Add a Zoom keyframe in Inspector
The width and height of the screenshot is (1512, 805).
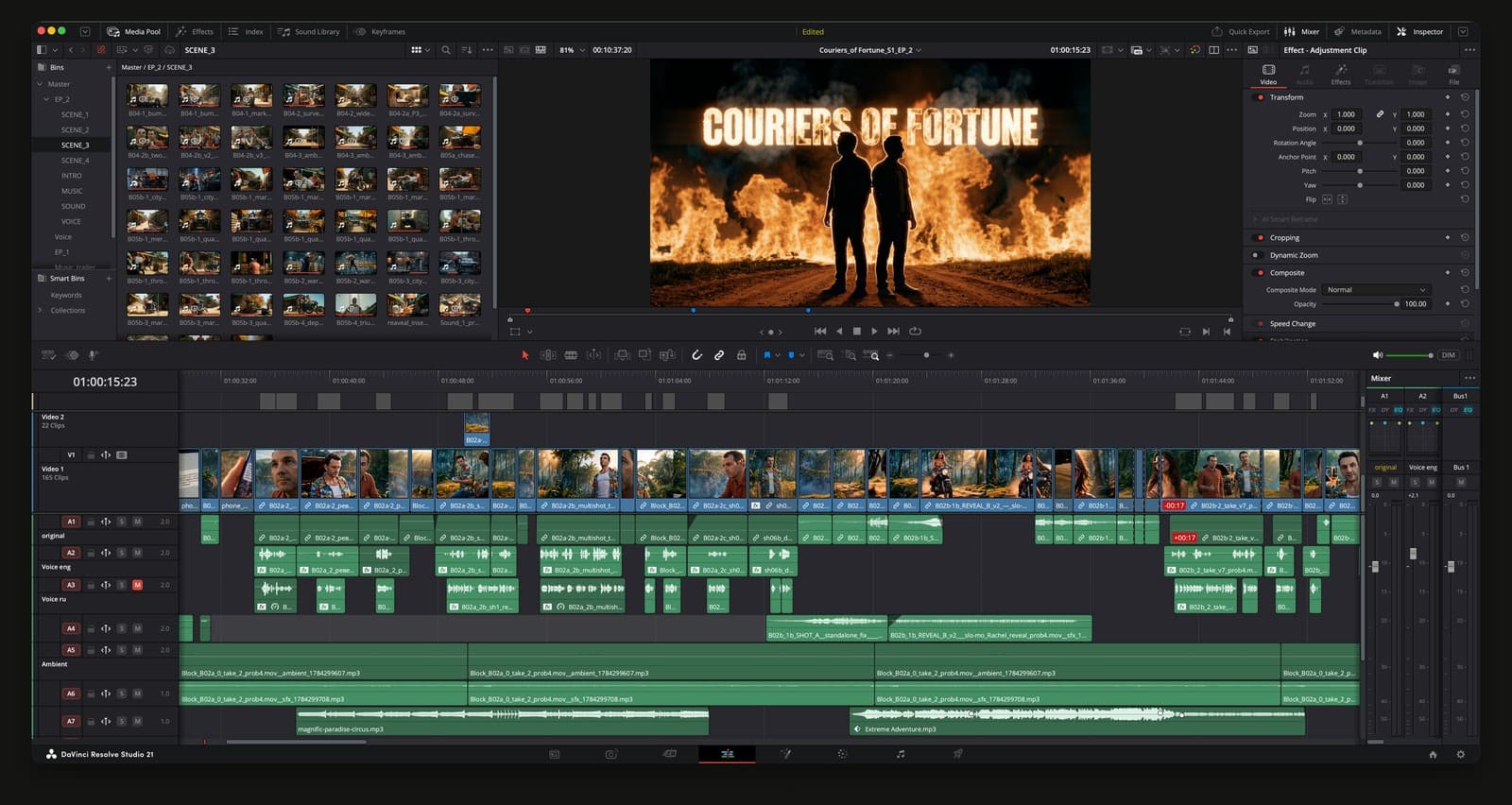point(1447,114)
